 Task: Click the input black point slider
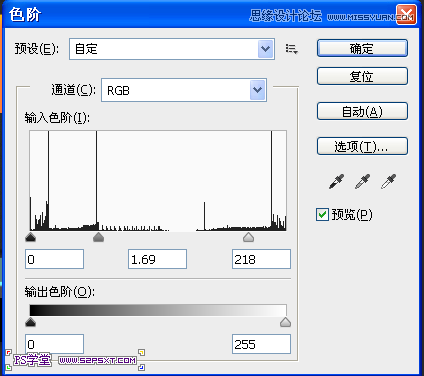pyautogui.click(x=31, y=237)
